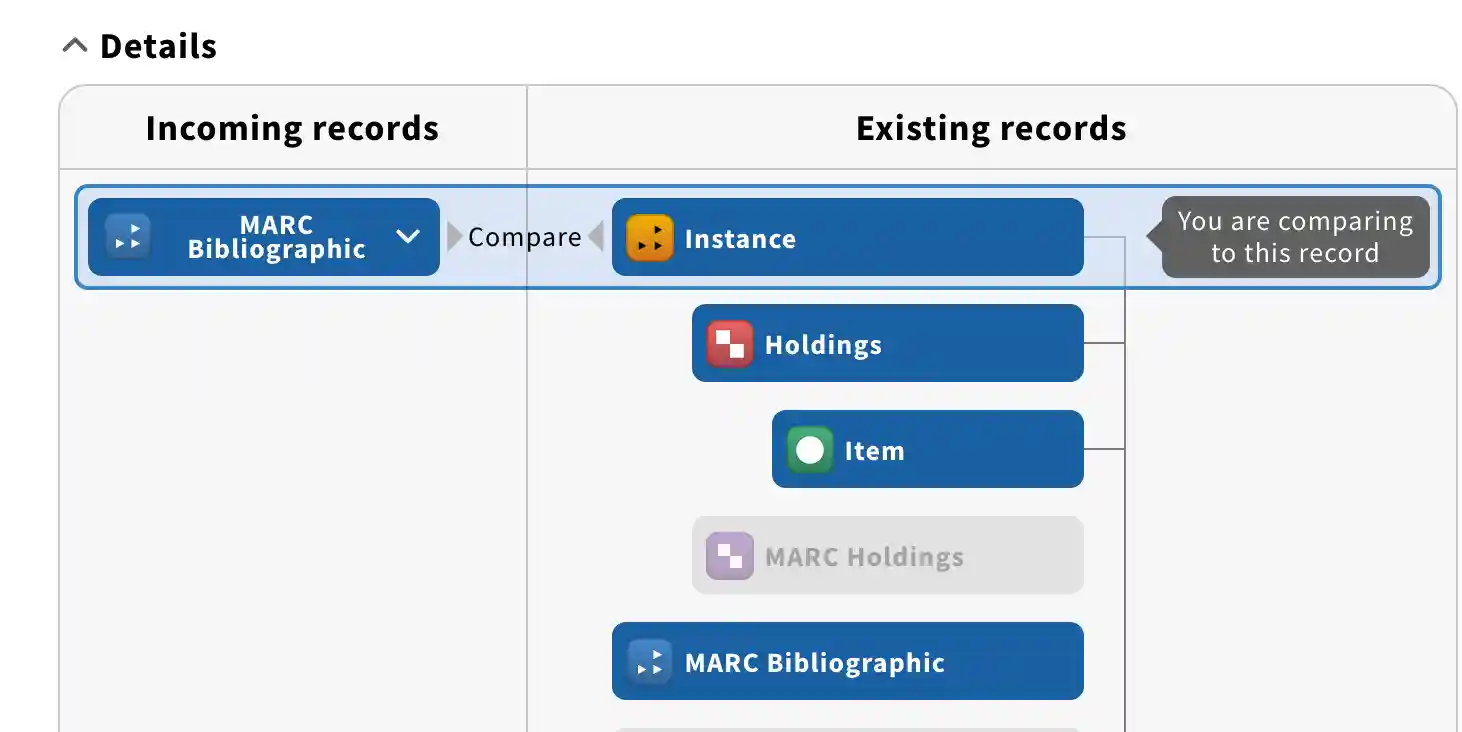
Task: Click the Compare label between records
Action: coord(524,237)
